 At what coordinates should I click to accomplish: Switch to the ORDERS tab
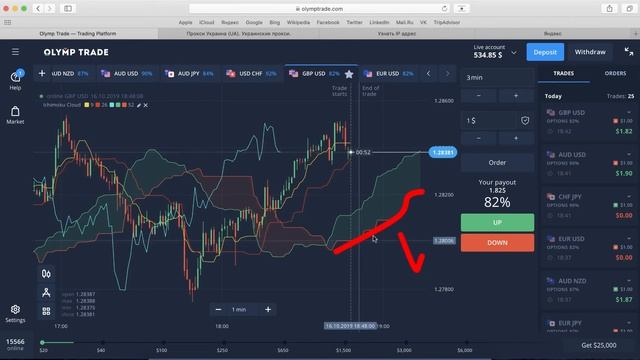615,73
